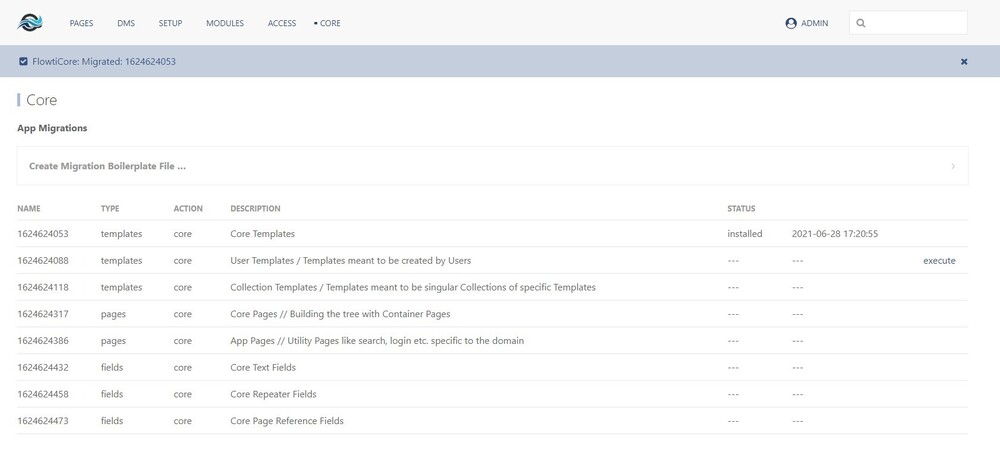1000x471 pixels.
Task: Click the search magnifier icon
Action: pos(861,23)
